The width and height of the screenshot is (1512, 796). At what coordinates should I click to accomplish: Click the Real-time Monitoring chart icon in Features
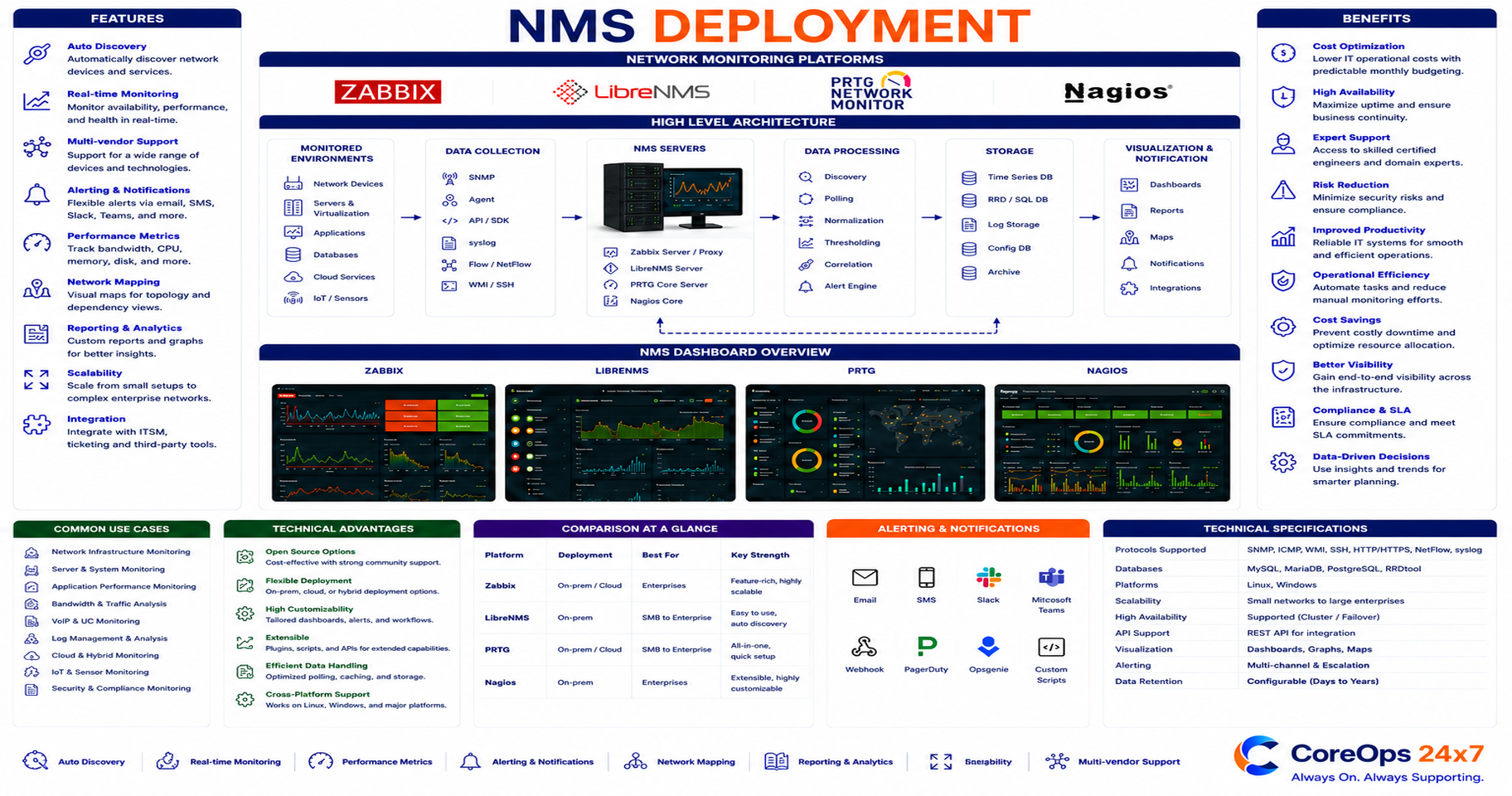pos(36,101)
